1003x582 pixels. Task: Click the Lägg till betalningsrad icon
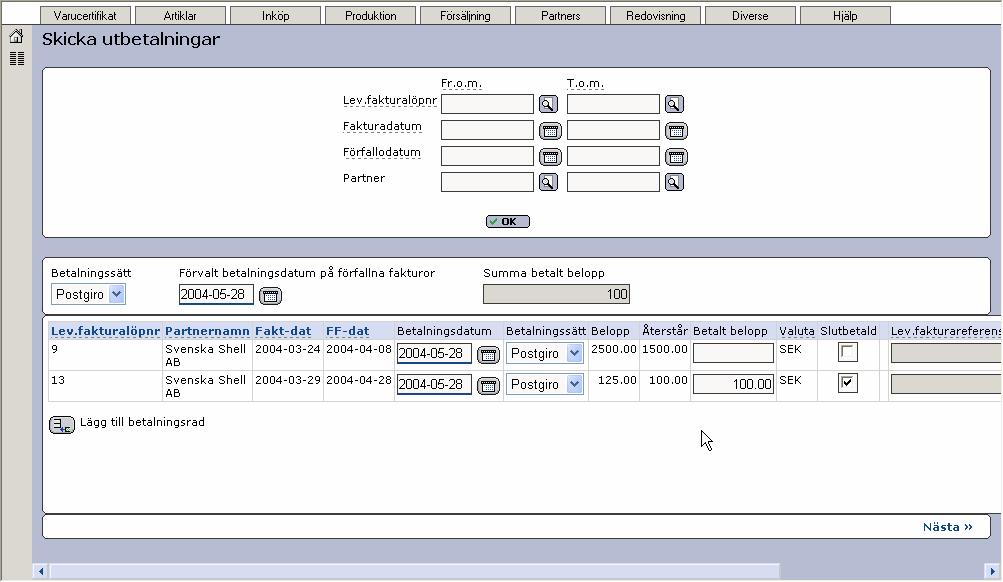click(62, 424)
